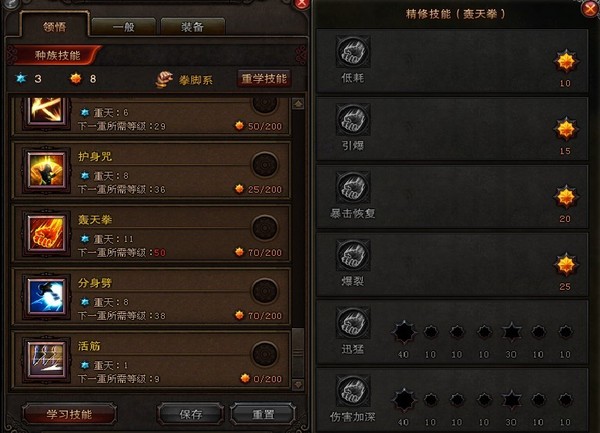600x433 pixels.
Task: Click the skill list scroll-up arrow
Action: click(x=298, y=104)
